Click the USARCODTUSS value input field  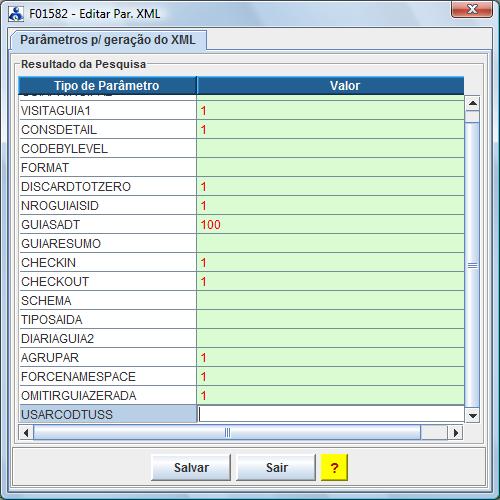pos(331,414)
